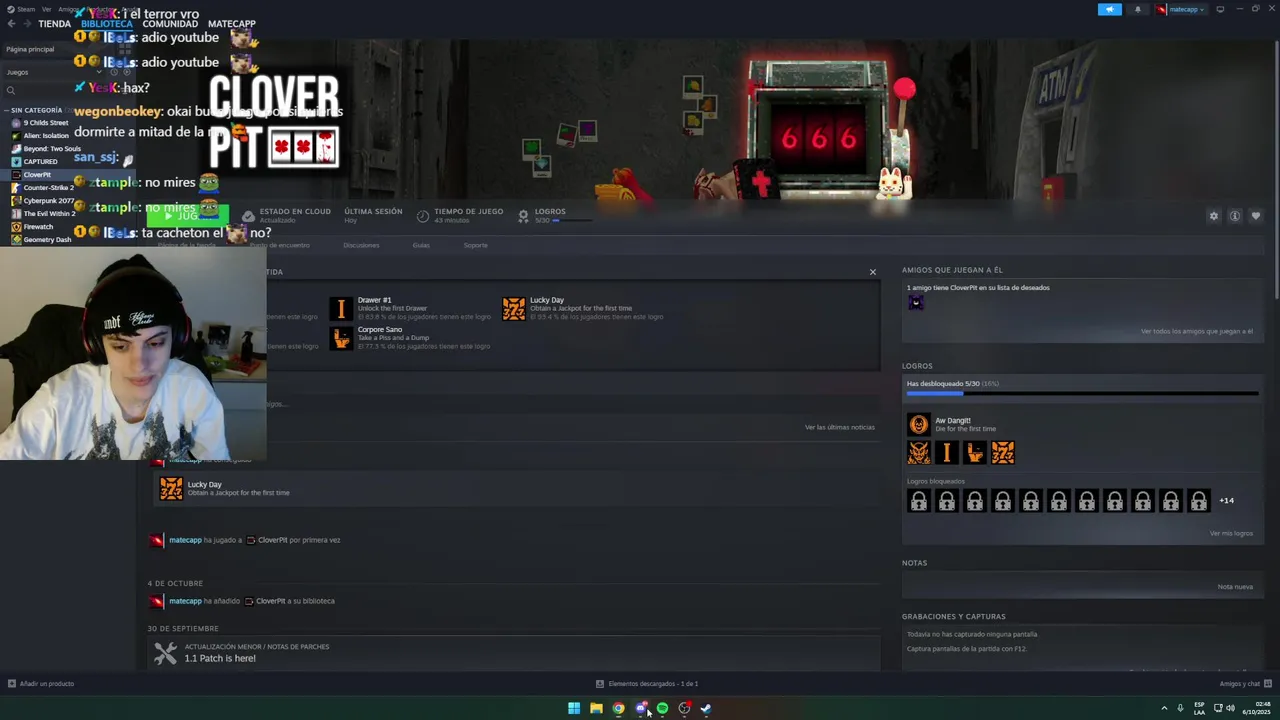The image size is (1280, 720).
Task: Select Cyberpunk 2077 in library
Action: coord(48,201)
